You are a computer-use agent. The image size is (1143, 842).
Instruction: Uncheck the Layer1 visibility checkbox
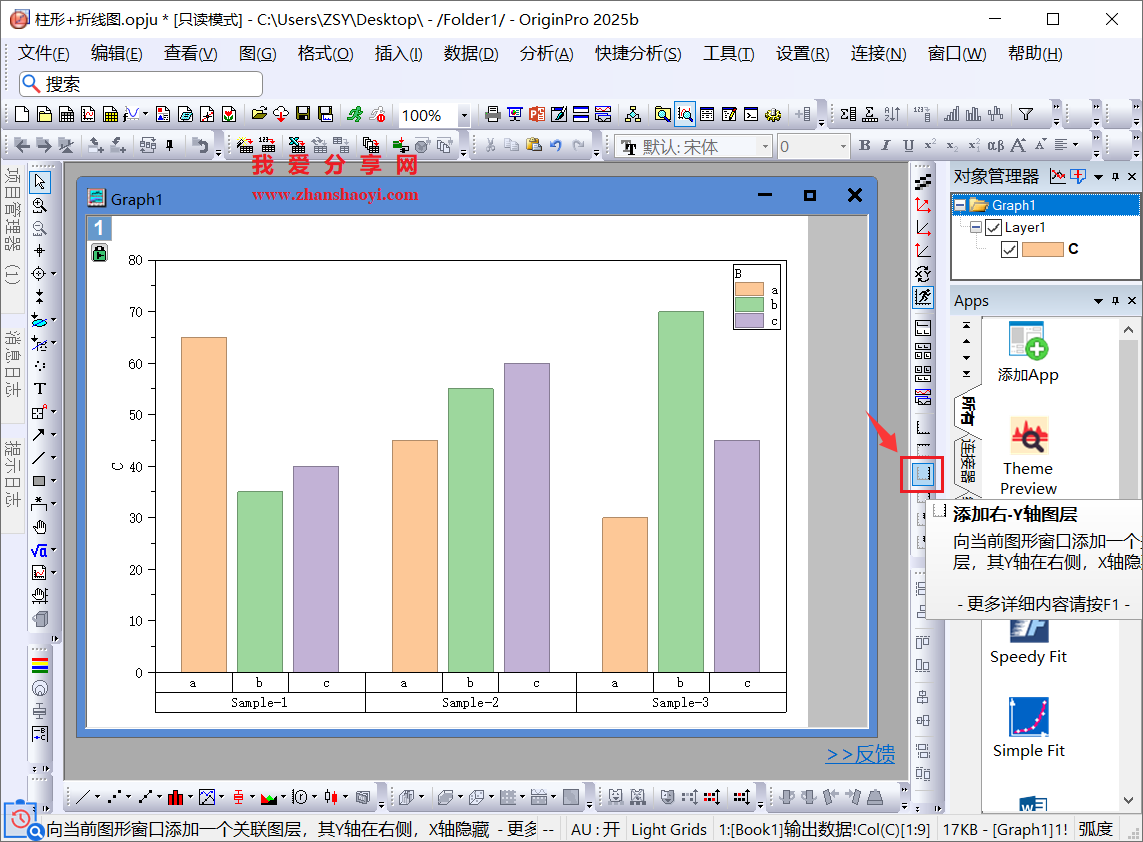[x=993, y=227]
